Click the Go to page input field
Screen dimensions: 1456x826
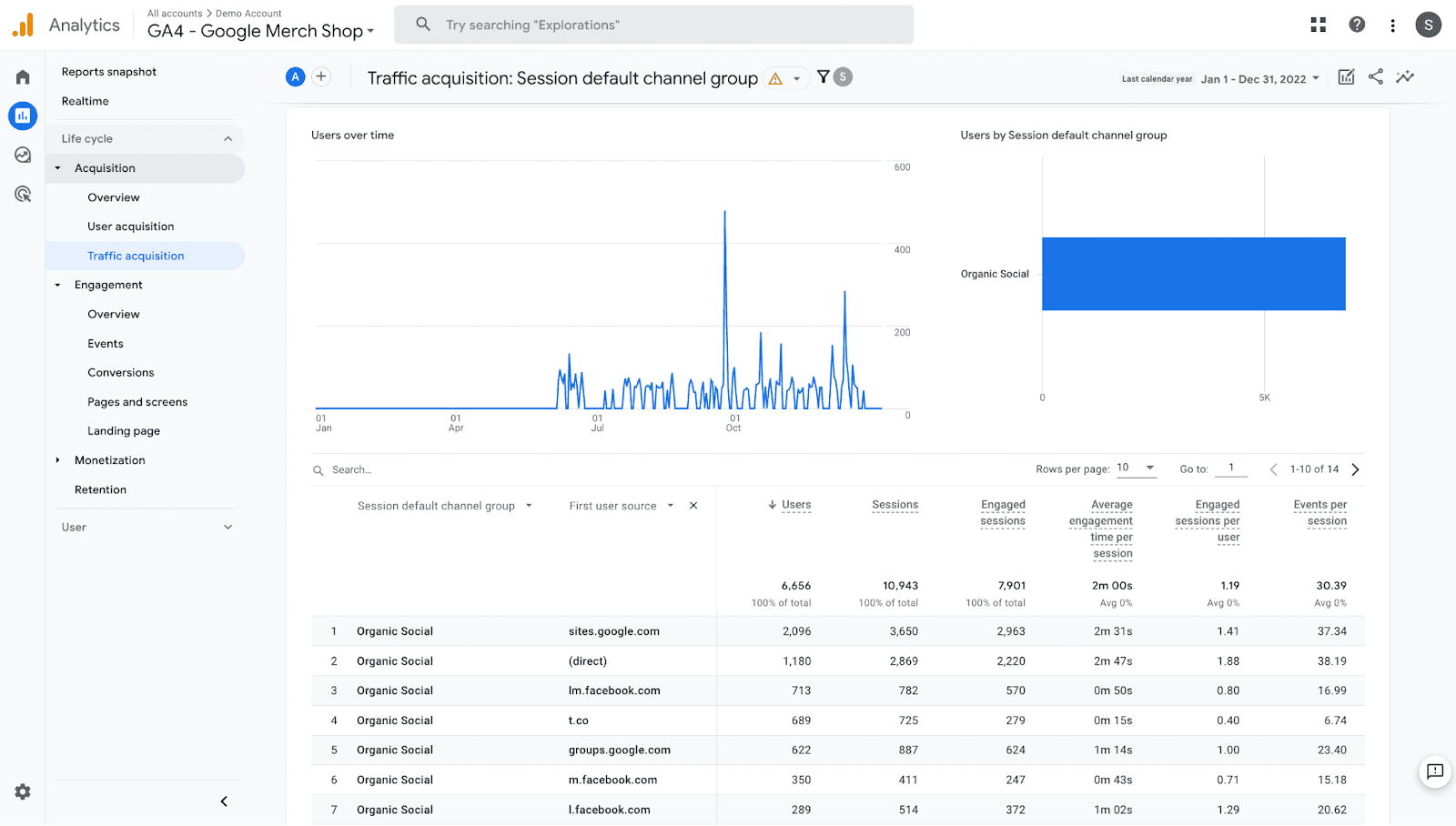pos(1231,468)
